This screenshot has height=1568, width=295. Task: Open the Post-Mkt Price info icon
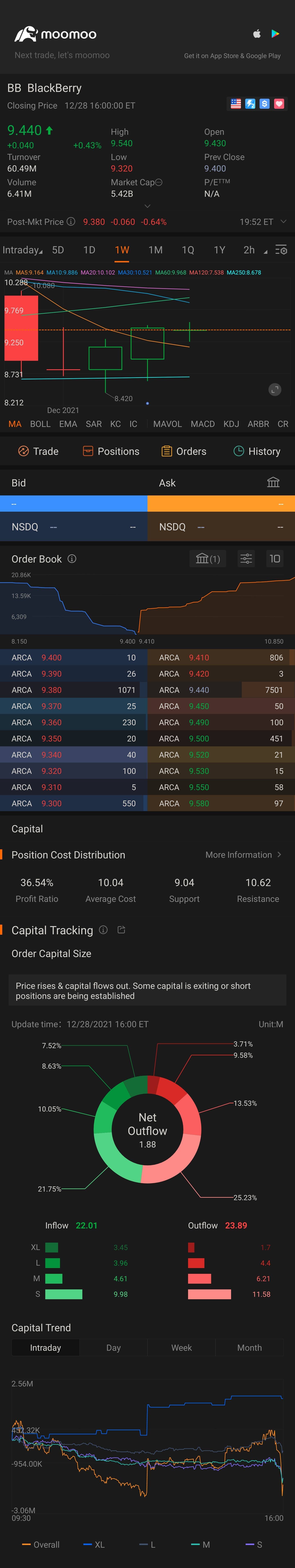click(70, 222)
